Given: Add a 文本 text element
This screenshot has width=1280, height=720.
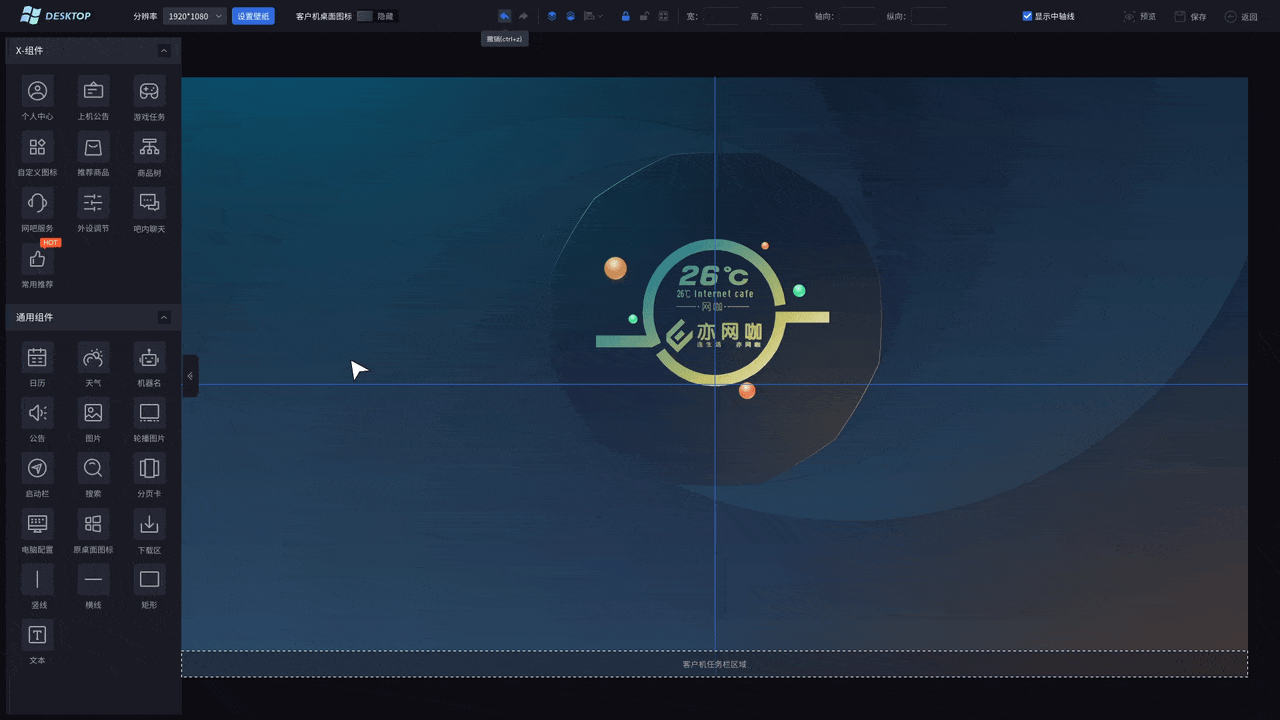Looking at the screenshot, I should pyautogui.click(x=37, y=635).
